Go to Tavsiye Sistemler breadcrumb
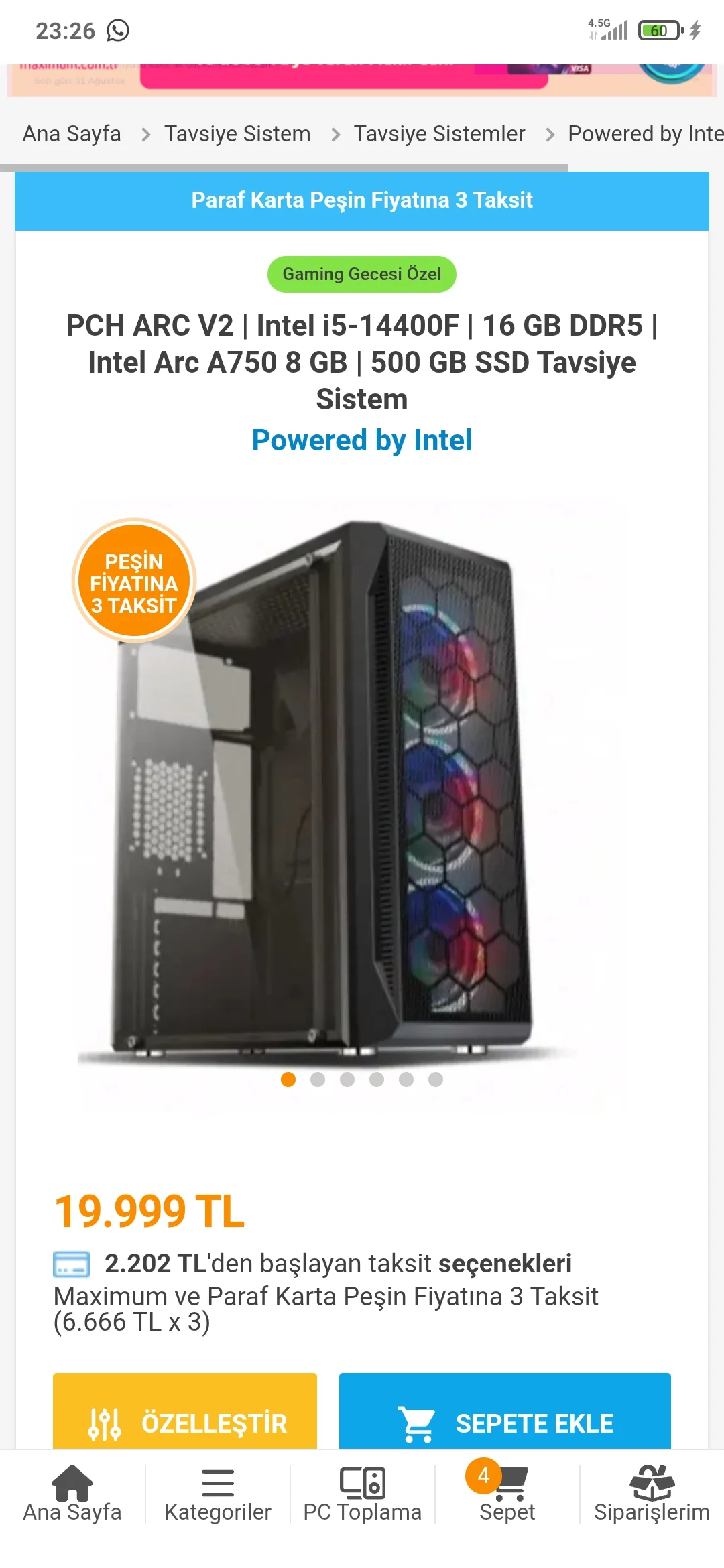This screenshot has width=724, height=1568. coord(439,134)
